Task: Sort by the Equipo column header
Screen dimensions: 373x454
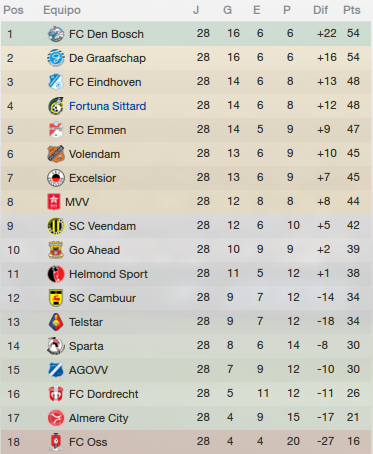Action: coord(62,10)
